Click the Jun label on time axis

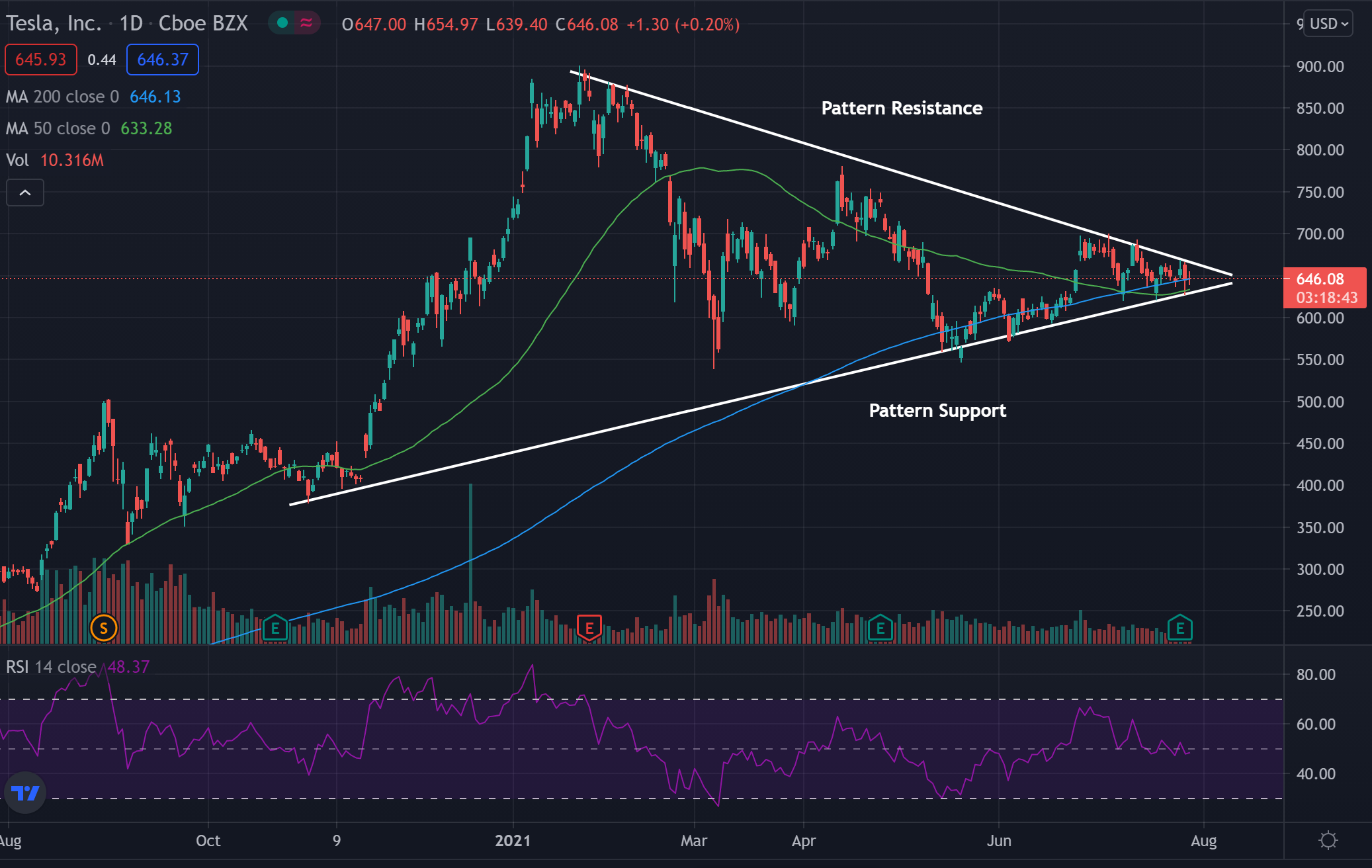tap(999, 840)
